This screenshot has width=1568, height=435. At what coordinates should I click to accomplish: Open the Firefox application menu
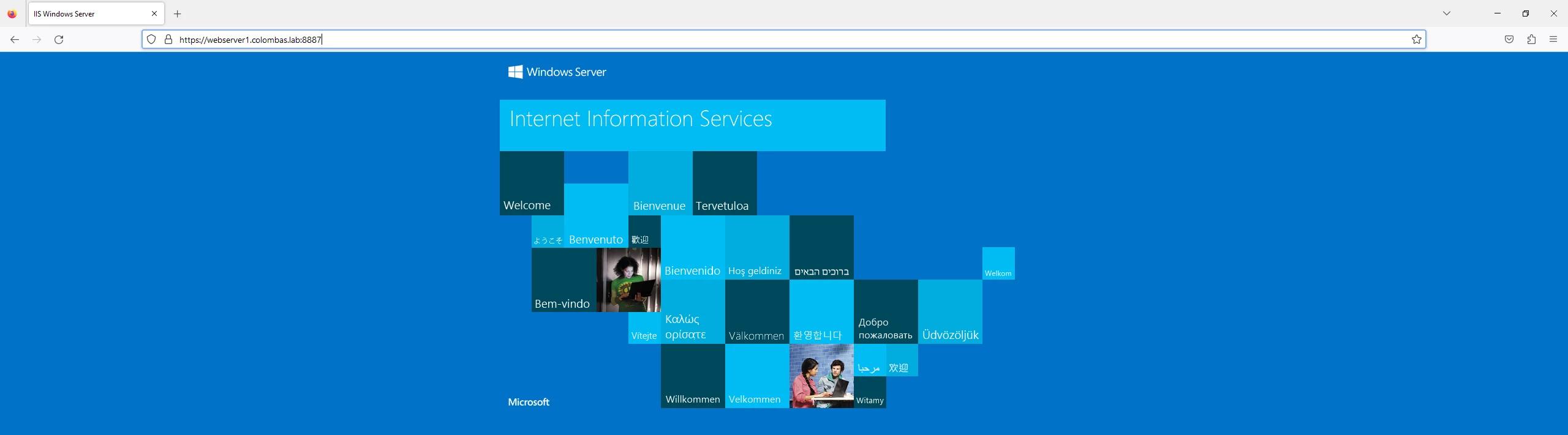[x=1553, y=40]
